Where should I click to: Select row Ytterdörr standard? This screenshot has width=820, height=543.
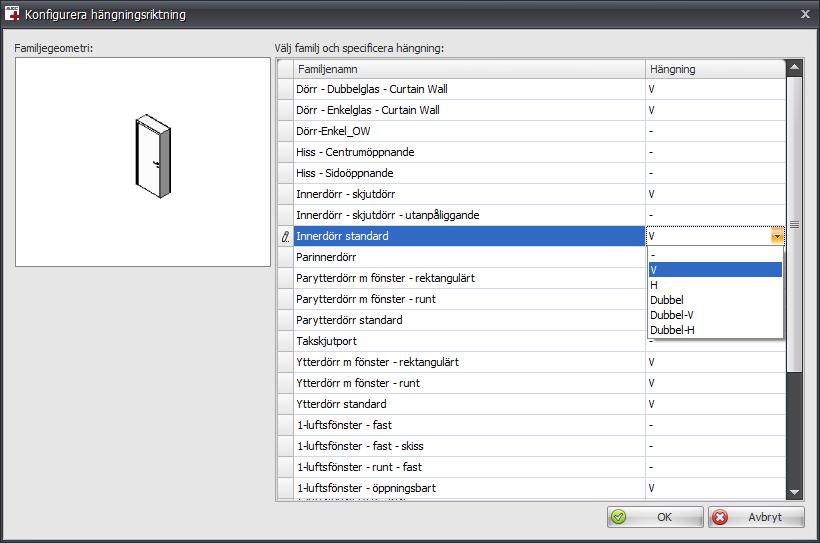point(469,404)
